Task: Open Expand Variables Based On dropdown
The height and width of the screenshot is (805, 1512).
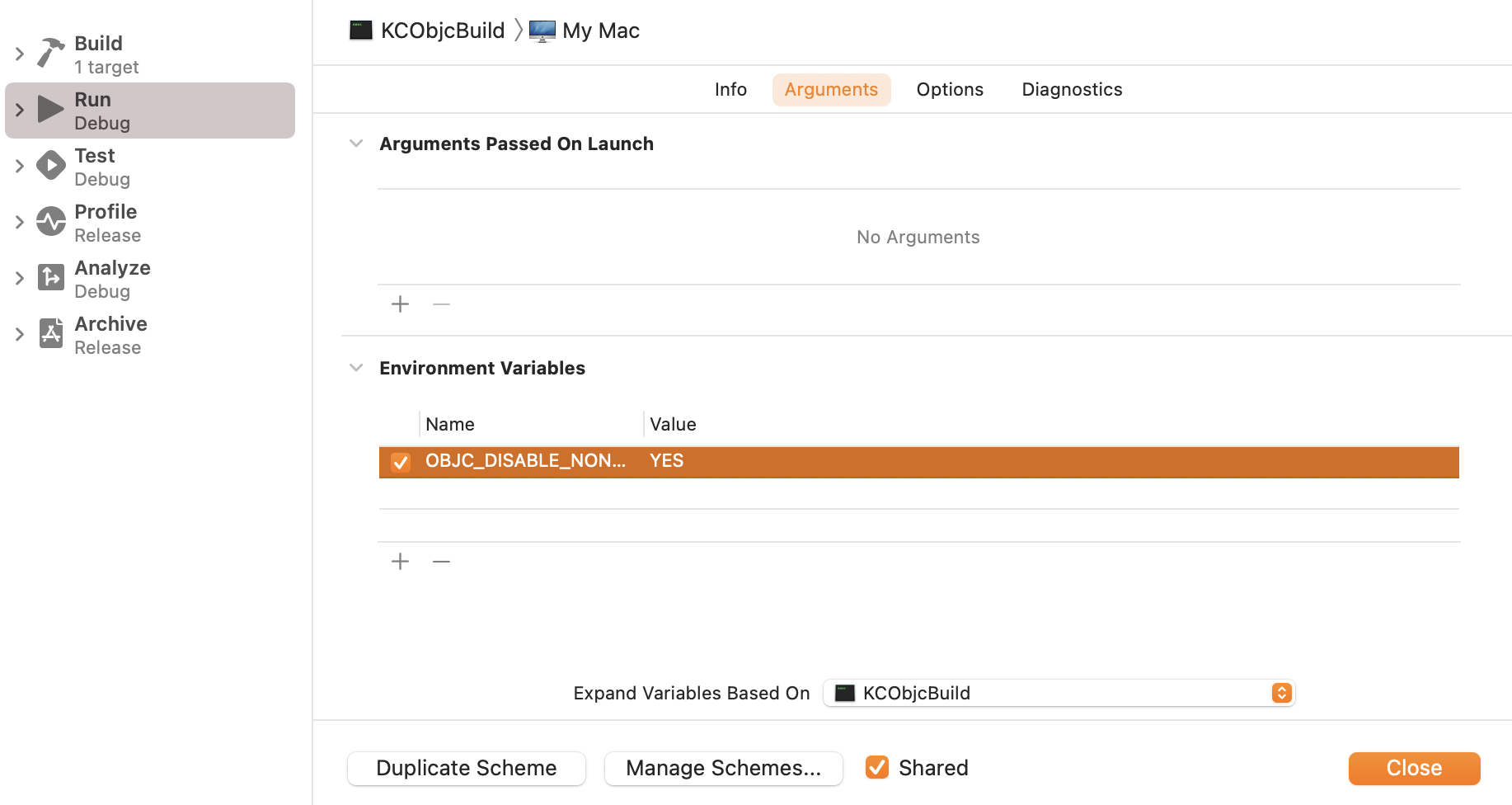Action: tap(1059, 693)
